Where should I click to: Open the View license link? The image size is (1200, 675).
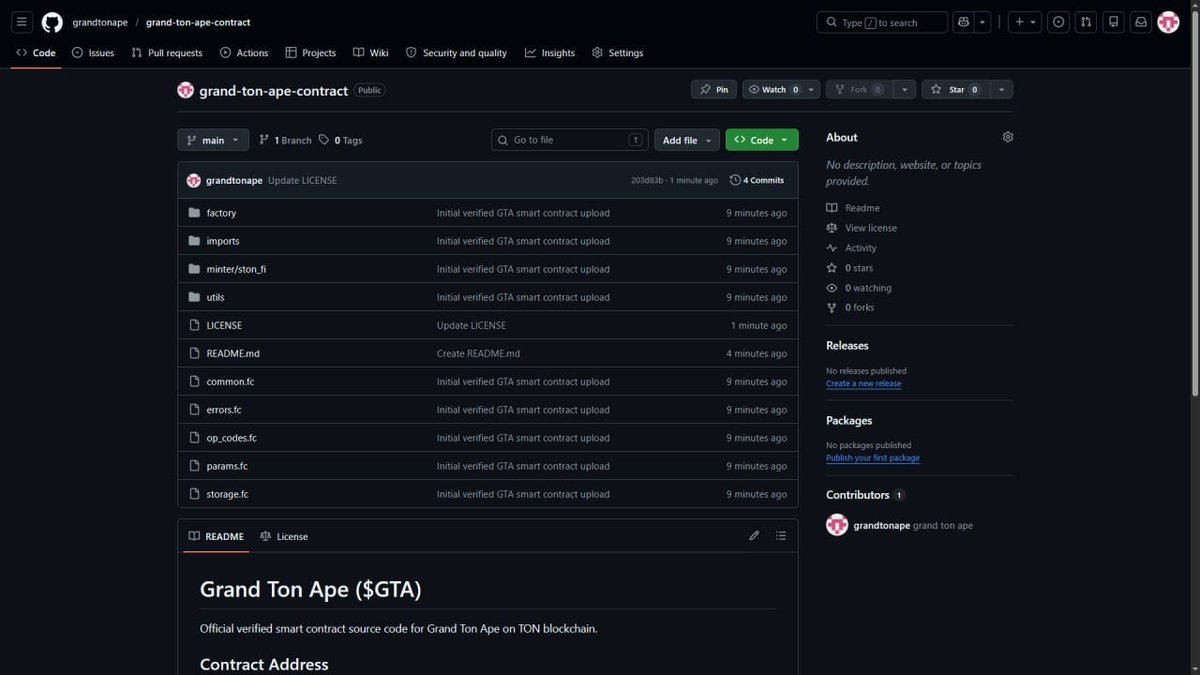tap(871, 228)
